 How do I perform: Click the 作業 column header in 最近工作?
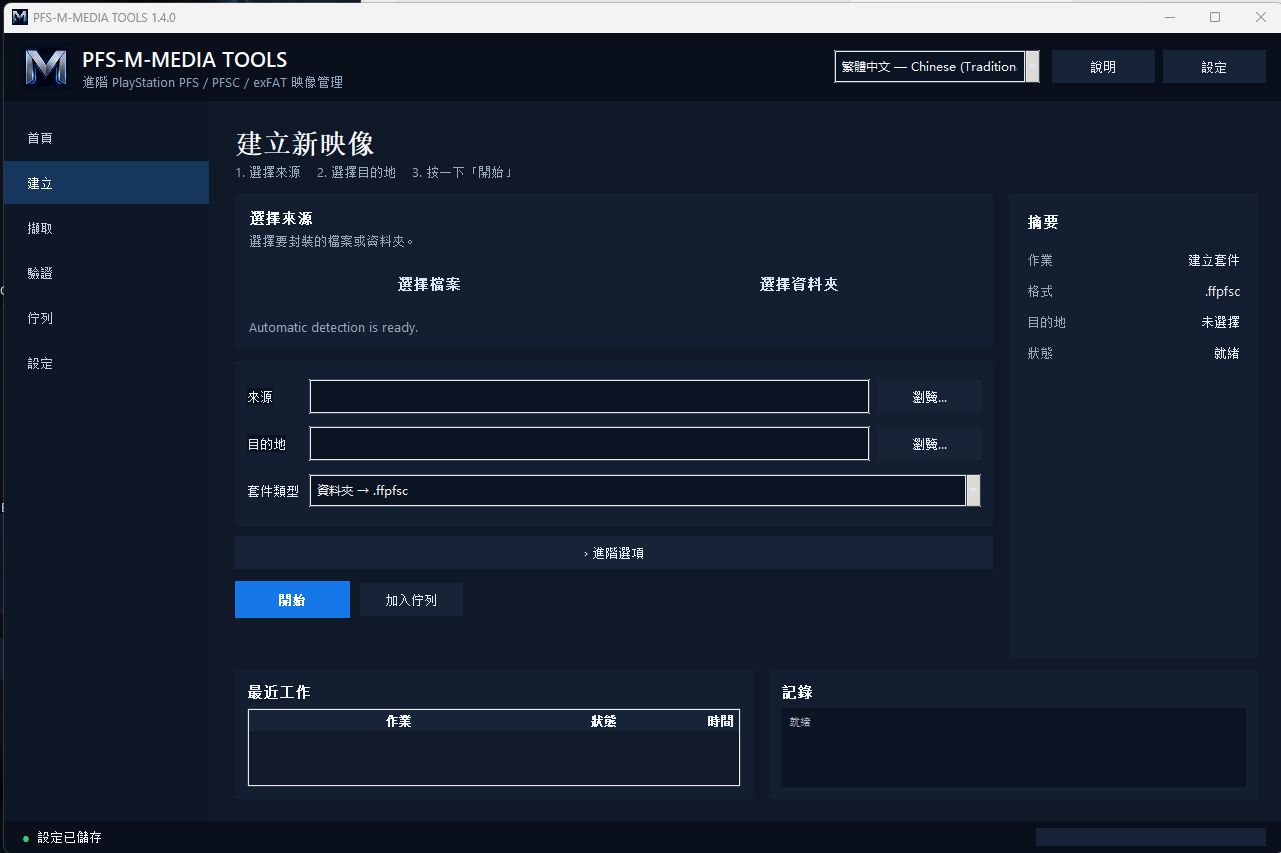pyautogui.click(x=399, y=721)
